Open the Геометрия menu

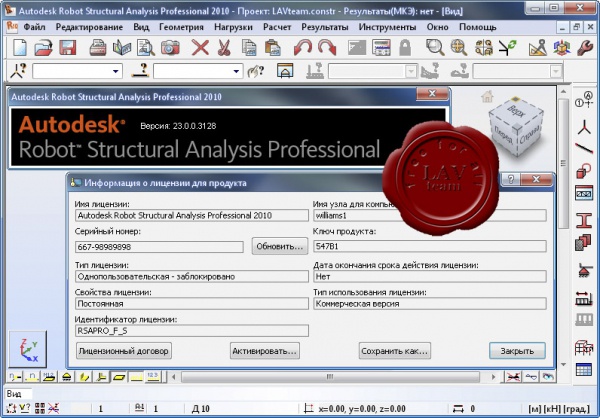coord(181,27)
